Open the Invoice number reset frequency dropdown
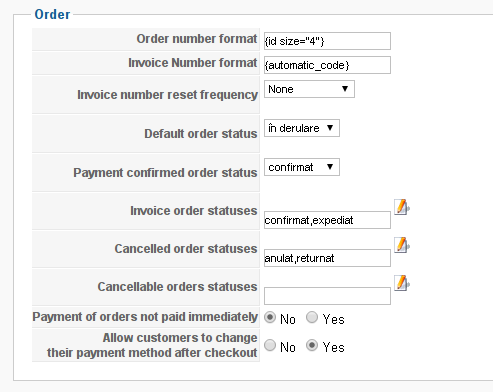Image resolution: width=493 pixels, height=392 pixels. pyautogui.click(x=309, y=89)
